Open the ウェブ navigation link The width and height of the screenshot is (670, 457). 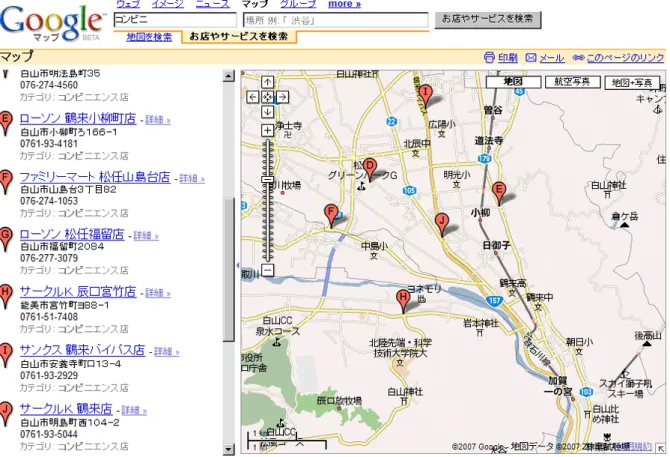128,4
